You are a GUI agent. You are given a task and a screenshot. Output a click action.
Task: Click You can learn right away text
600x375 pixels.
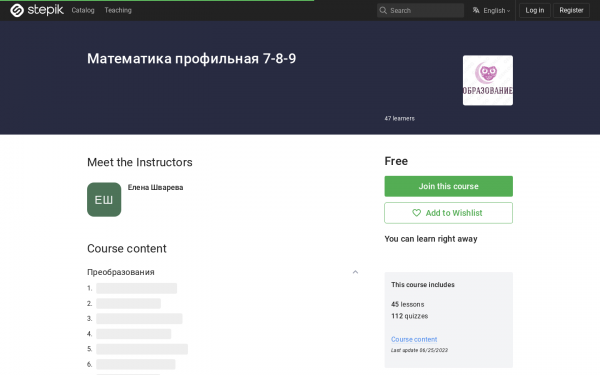(x=431, y=239)
